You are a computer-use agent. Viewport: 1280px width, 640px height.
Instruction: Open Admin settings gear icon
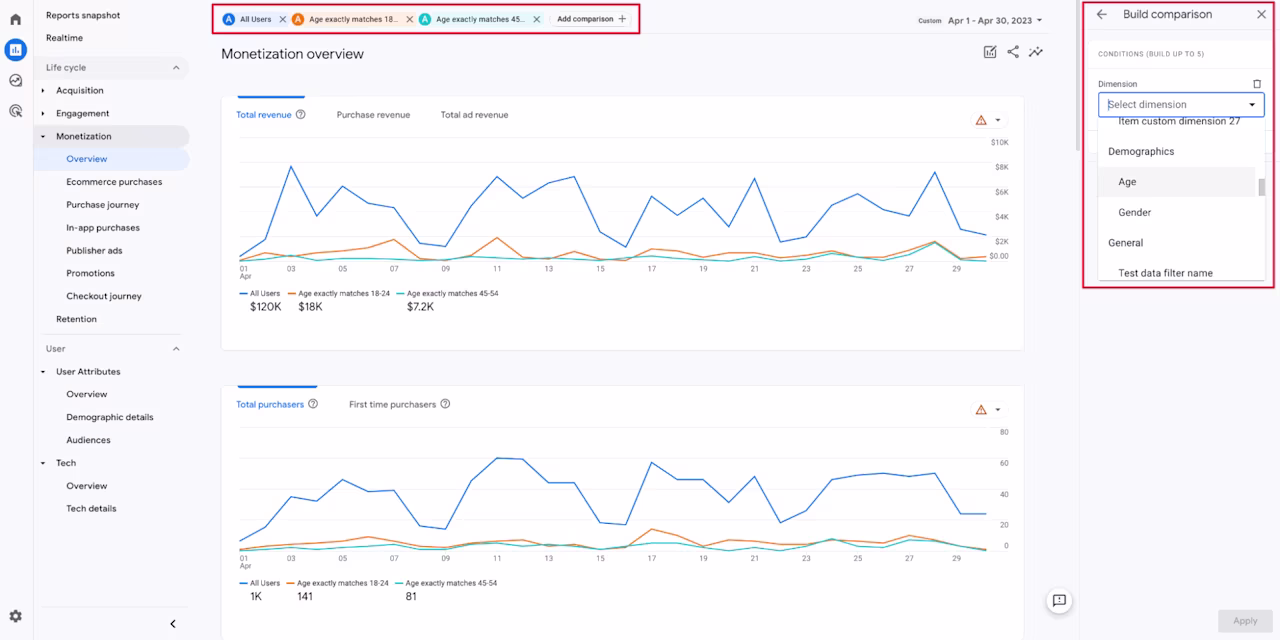click(x=15, y=617)
